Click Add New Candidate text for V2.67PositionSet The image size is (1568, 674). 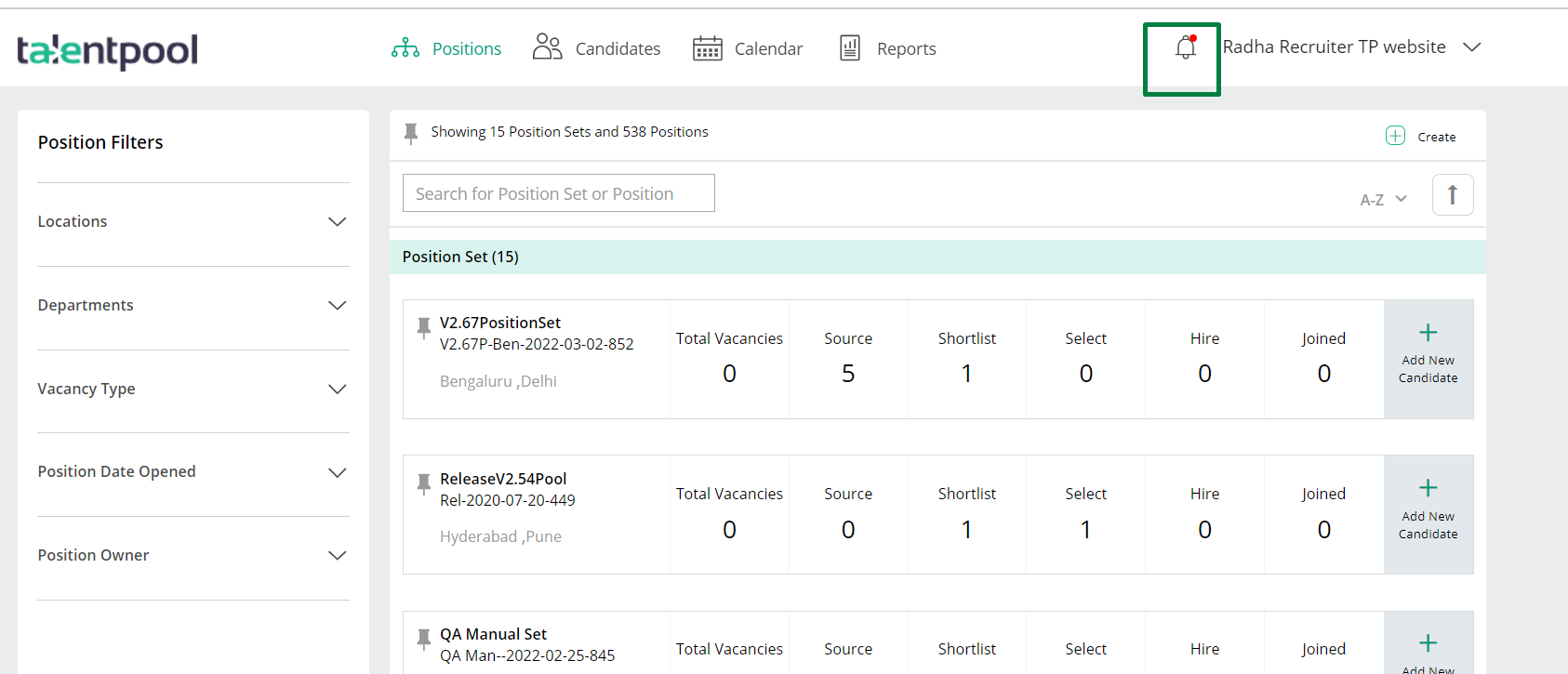point(1428,369)
